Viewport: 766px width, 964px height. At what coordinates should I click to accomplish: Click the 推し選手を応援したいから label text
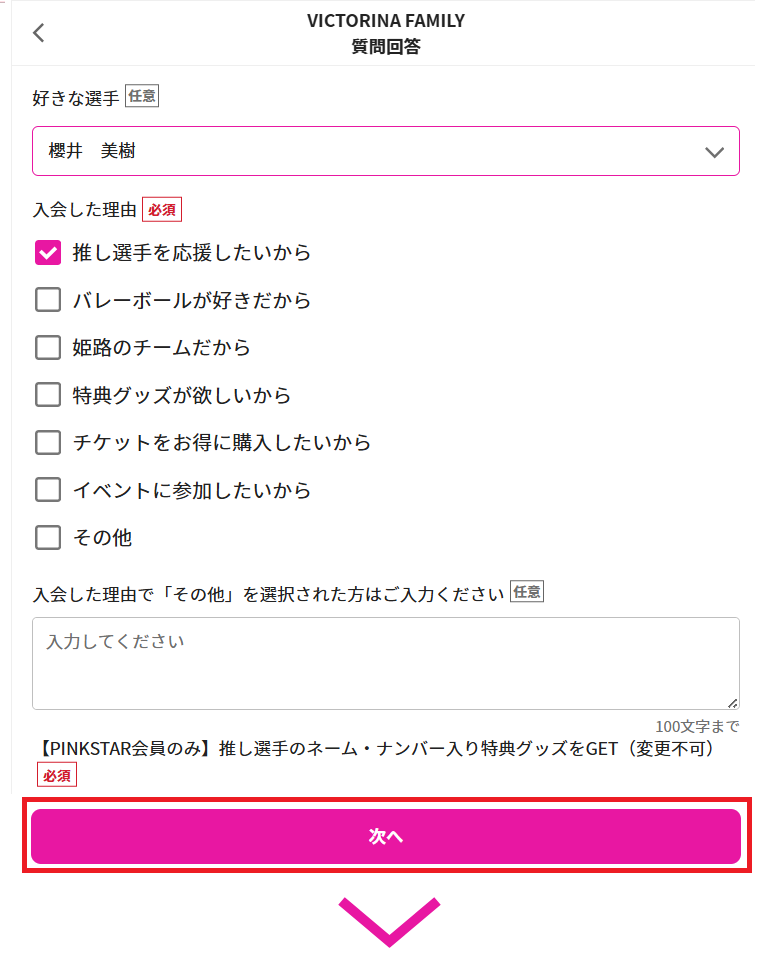(x=192, y=253)
